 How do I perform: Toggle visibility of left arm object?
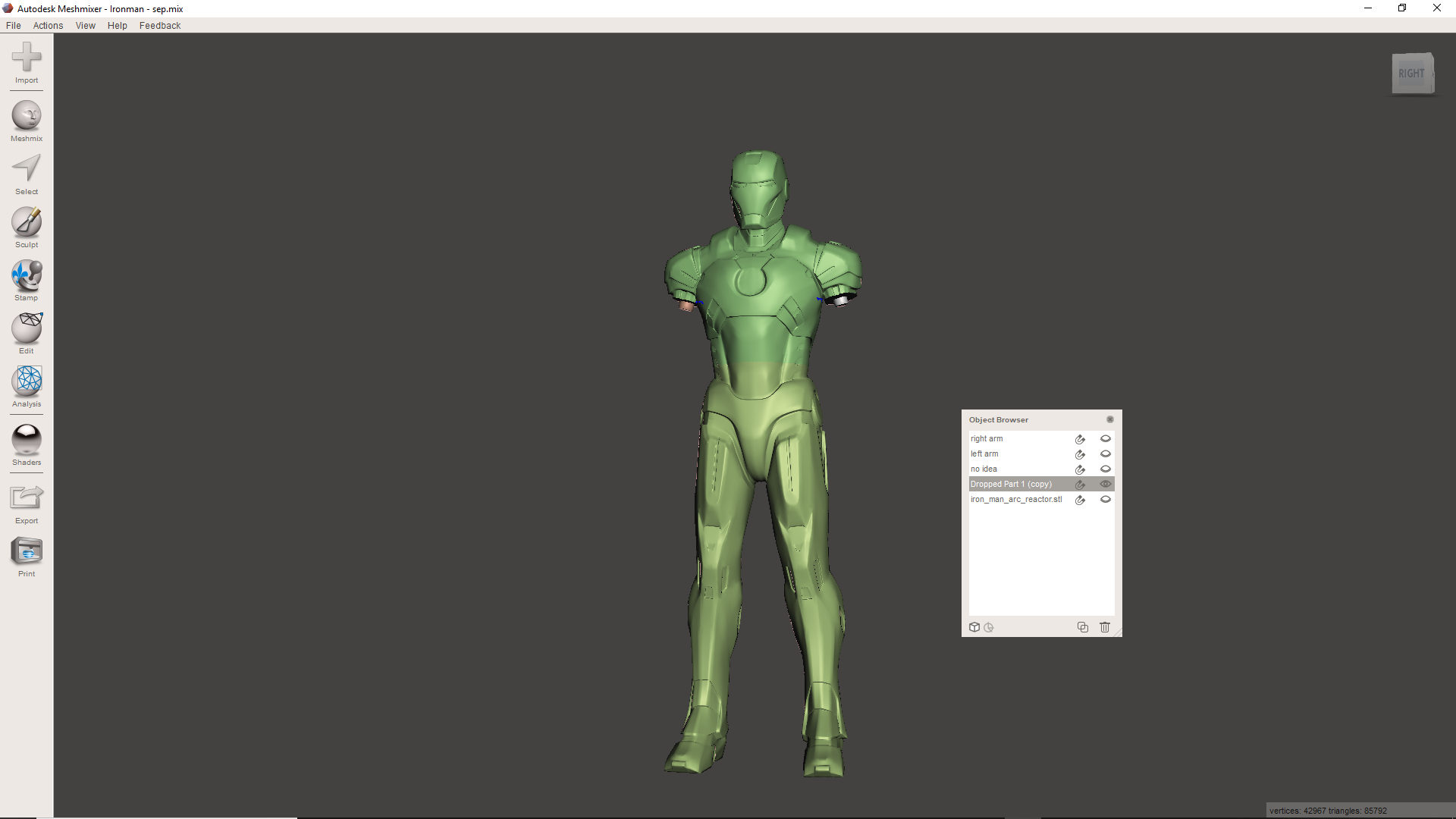click(1106, 453)
